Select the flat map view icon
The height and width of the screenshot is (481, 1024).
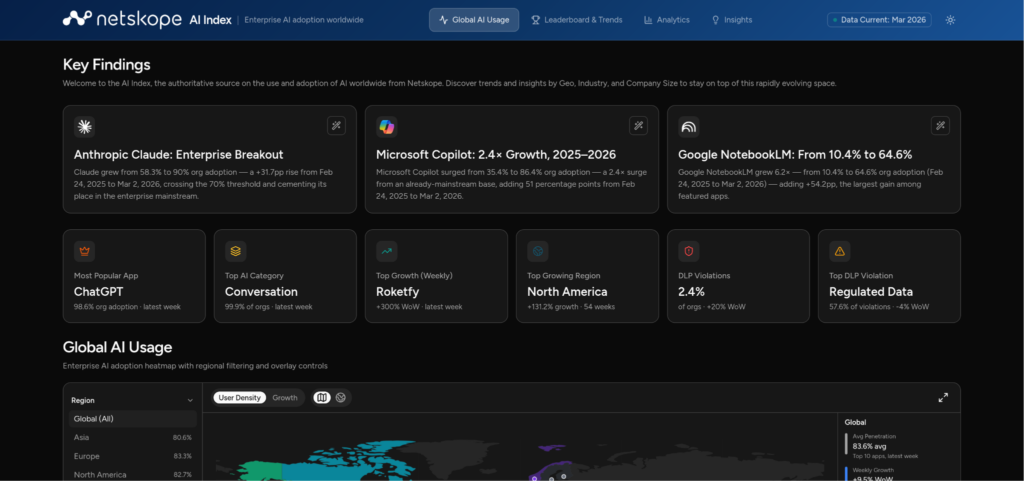[x=322, y=397]
